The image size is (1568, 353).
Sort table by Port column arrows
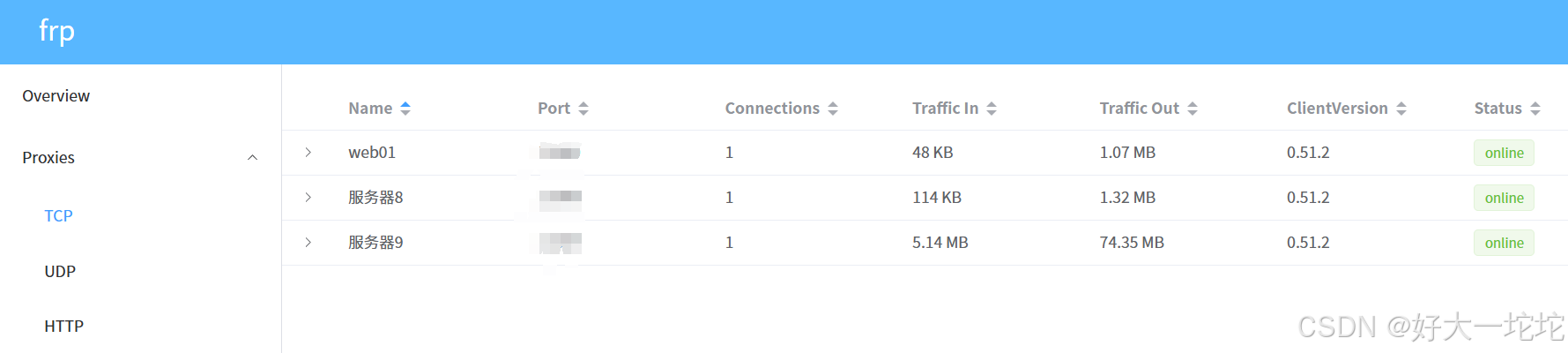click(583, 109)
